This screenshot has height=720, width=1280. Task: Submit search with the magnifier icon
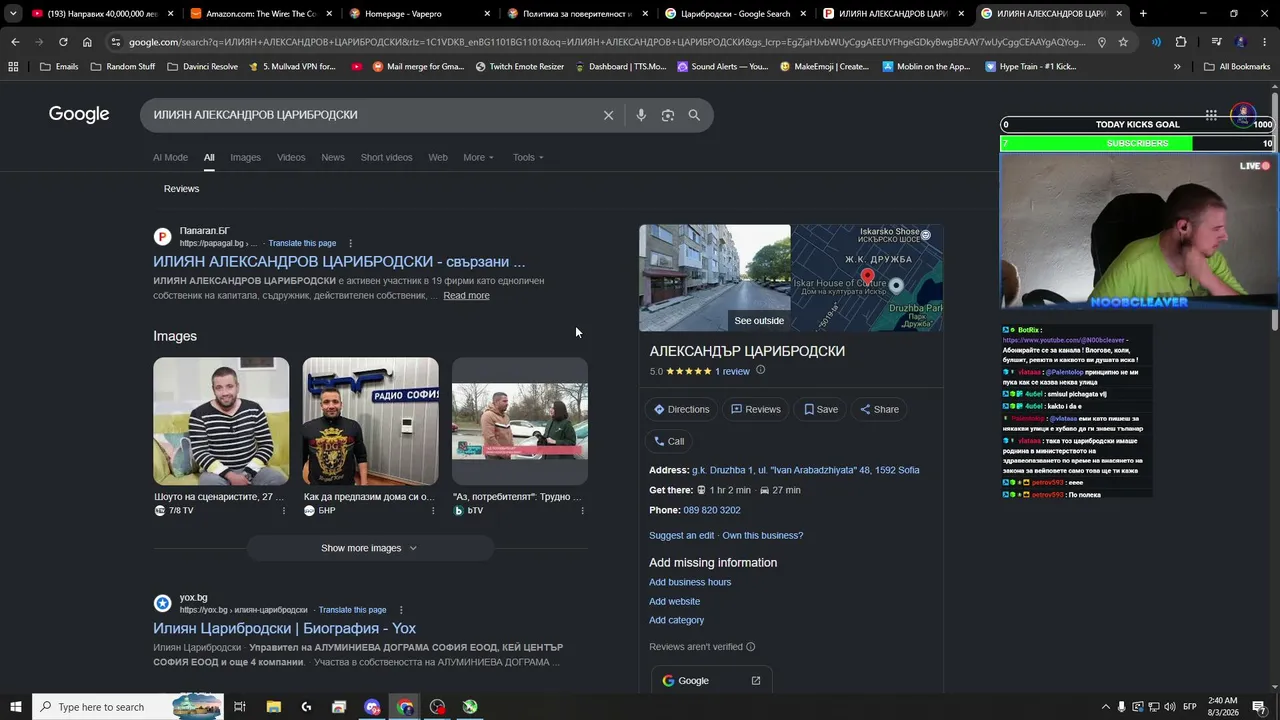694,115
